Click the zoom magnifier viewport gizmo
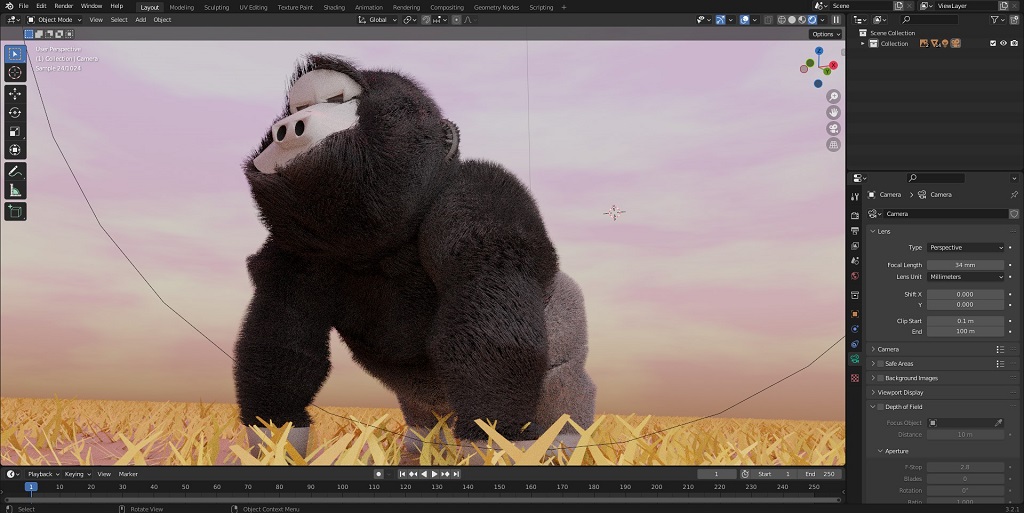This screenshot has width=1024, height=513. [x=833, y=97]
